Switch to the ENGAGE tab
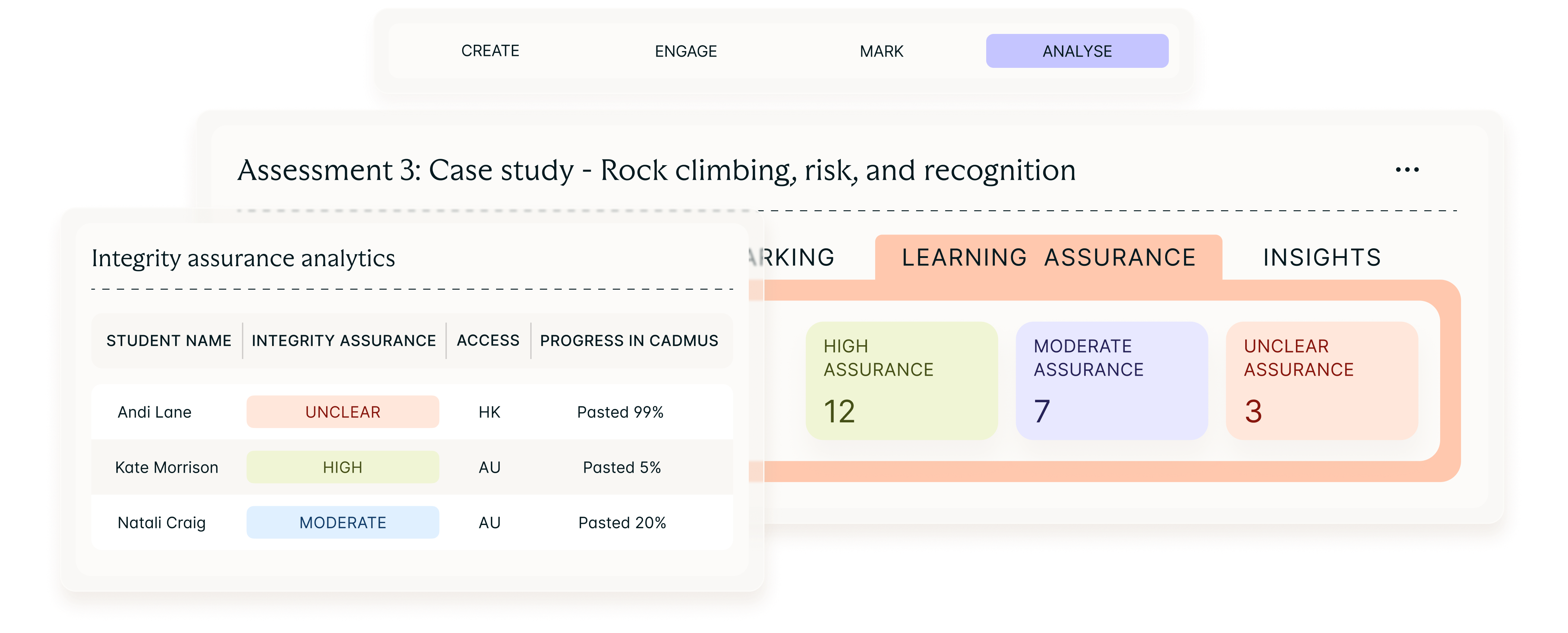The height and width of the screenshot is (633, 1568). point(685,51)
